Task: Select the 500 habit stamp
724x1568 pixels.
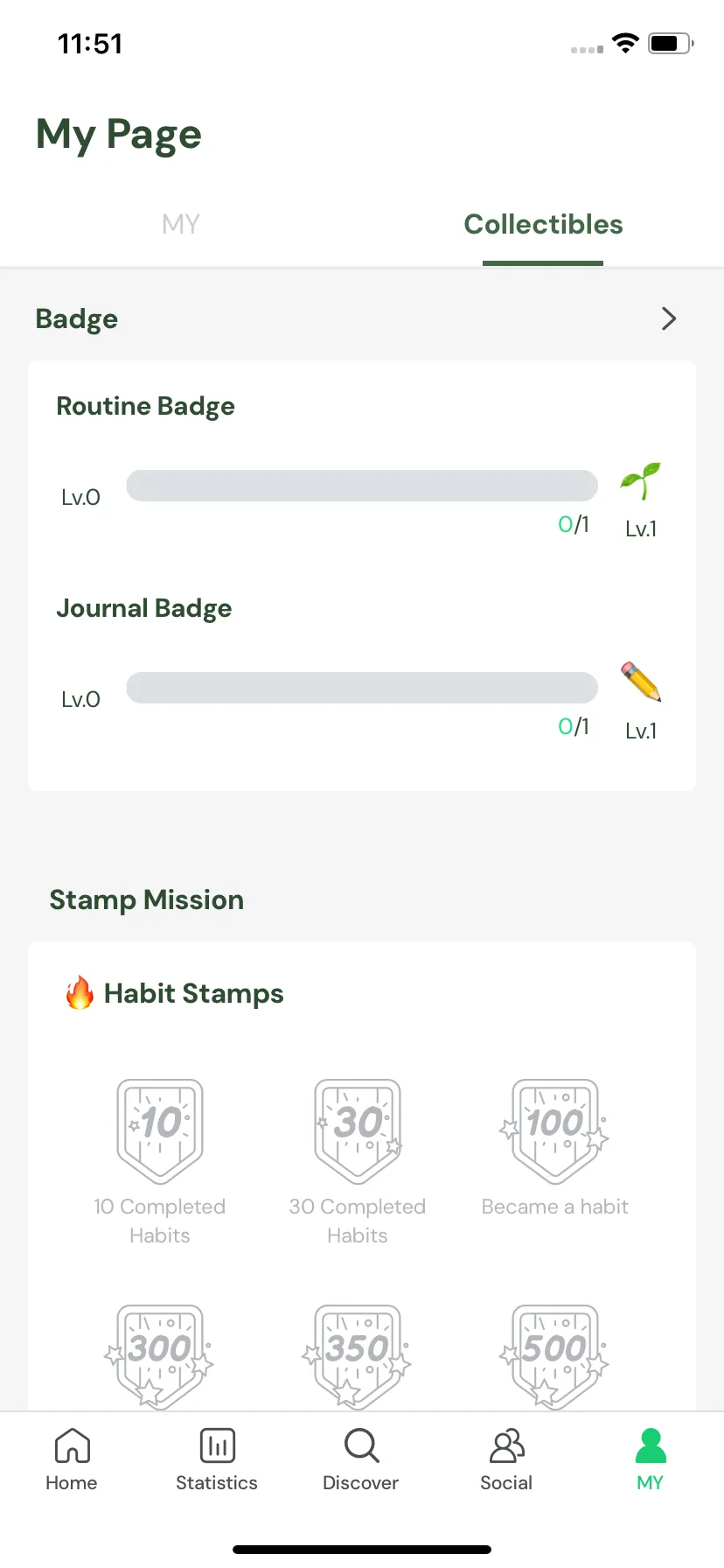Action: pyautogui.click(x=554, y=1356)
